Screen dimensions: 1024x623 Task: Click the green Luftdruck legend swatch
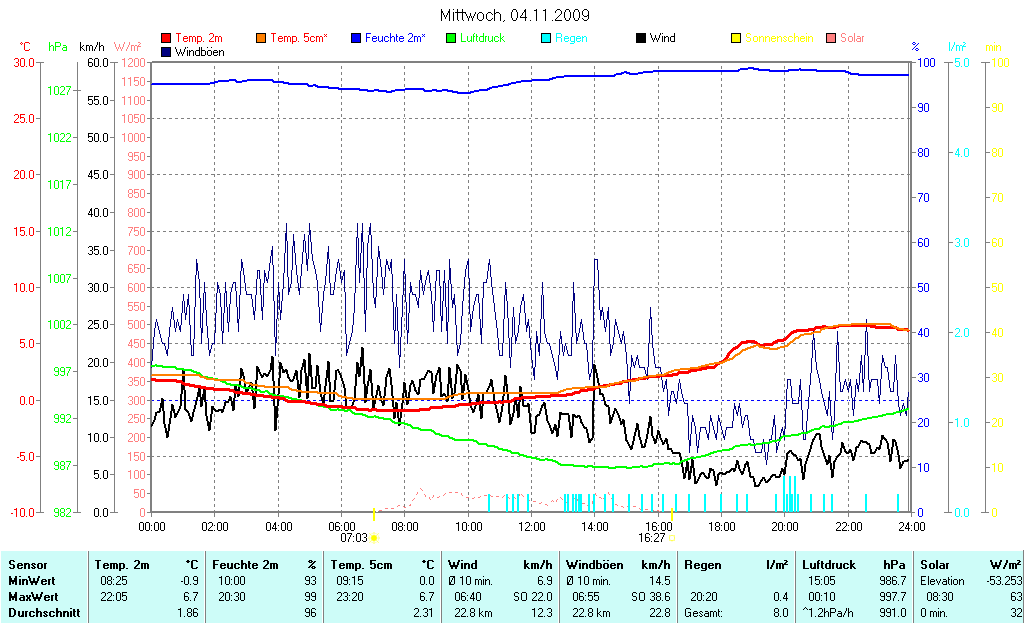coord(451,39)
